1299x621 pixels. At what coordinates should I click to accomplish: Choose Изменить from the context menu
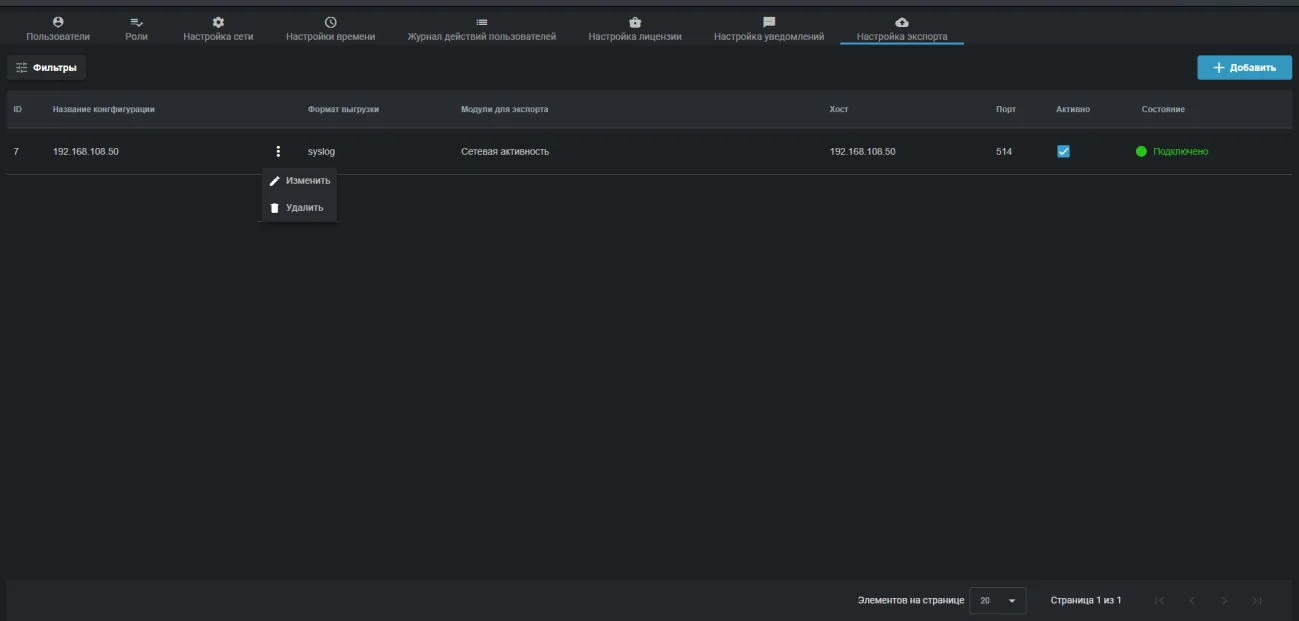click(x=300, y=181)
